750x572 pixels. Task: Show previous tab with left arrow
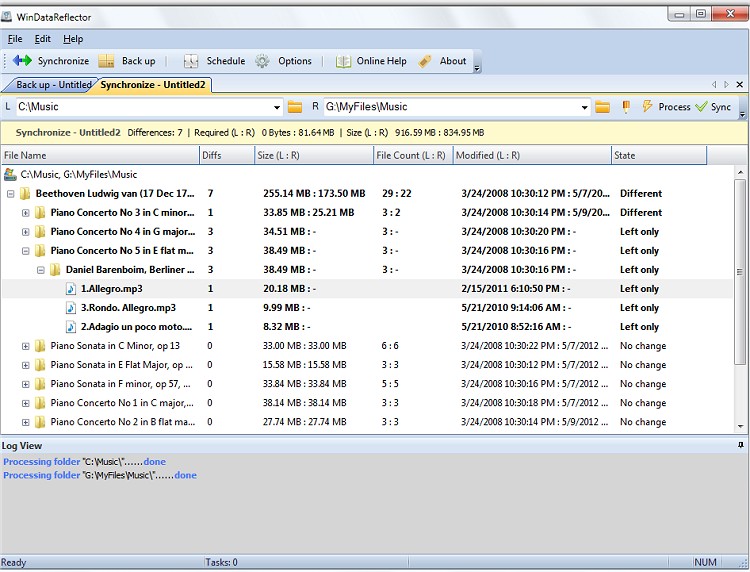pyautogui.click(x=714, y=84)
